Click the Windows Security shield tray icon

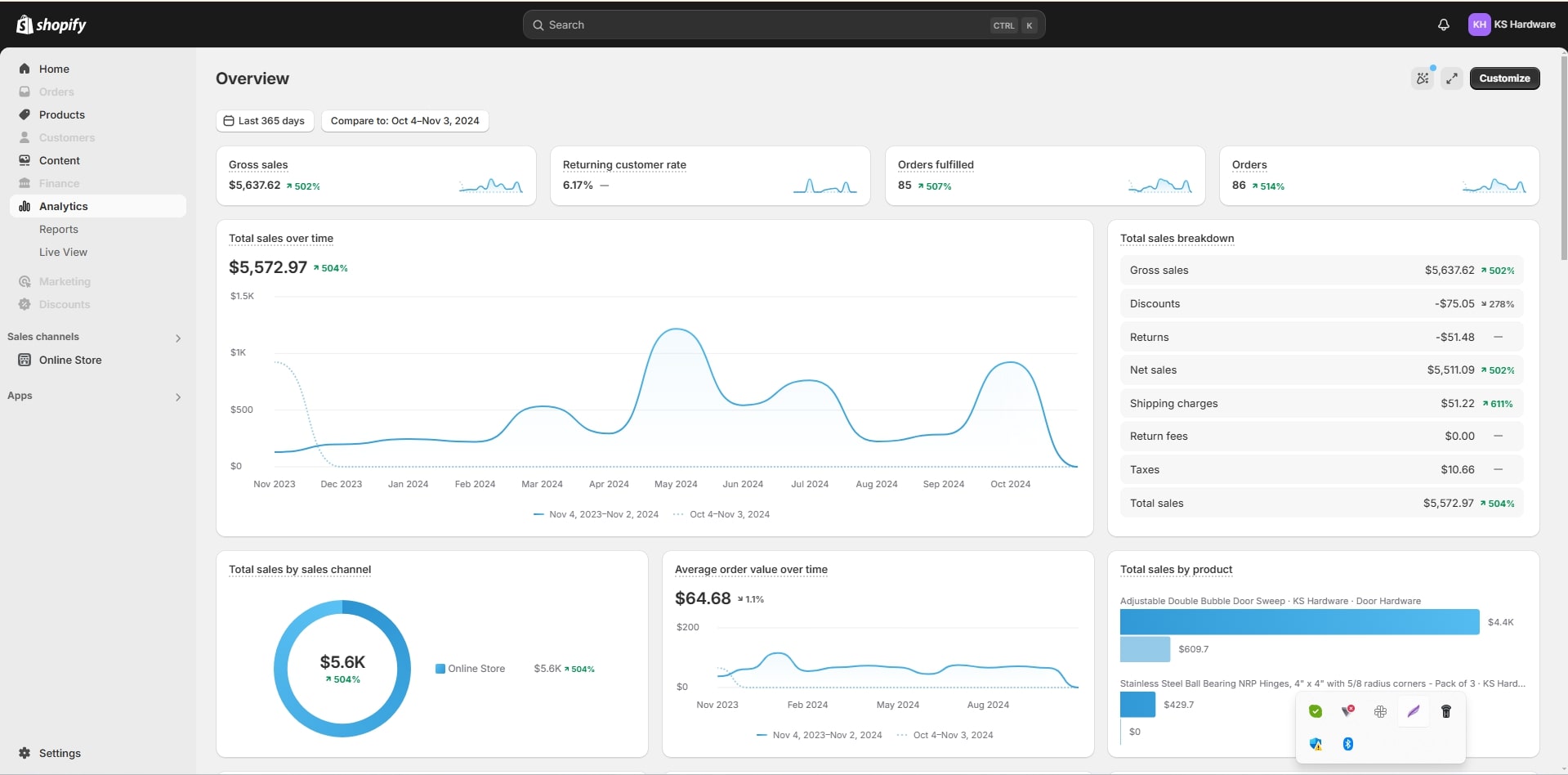pyautogui.click(x=1316, y=744)
